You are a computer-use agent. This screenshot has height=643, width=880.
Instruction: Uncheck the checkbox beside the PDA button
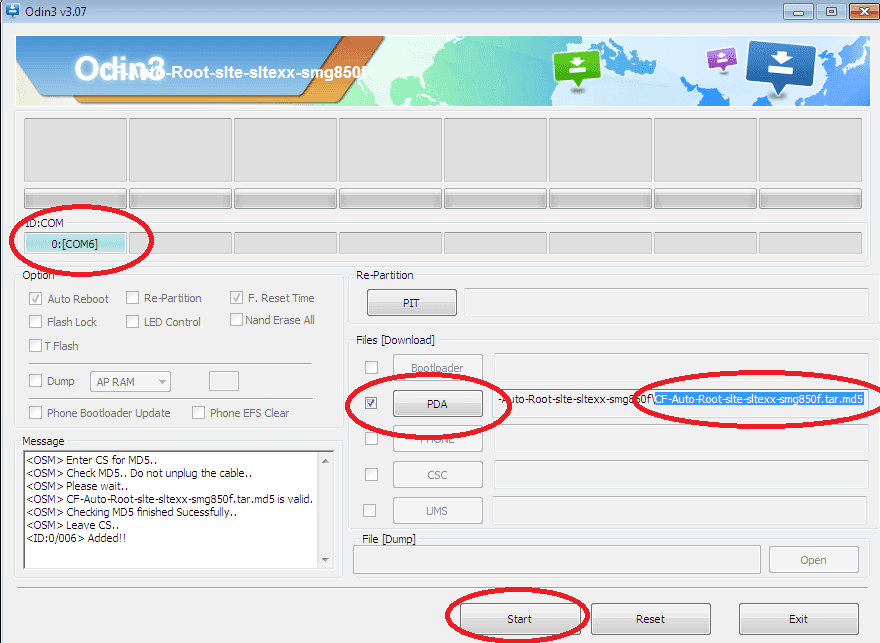click(x=371, y=403)
